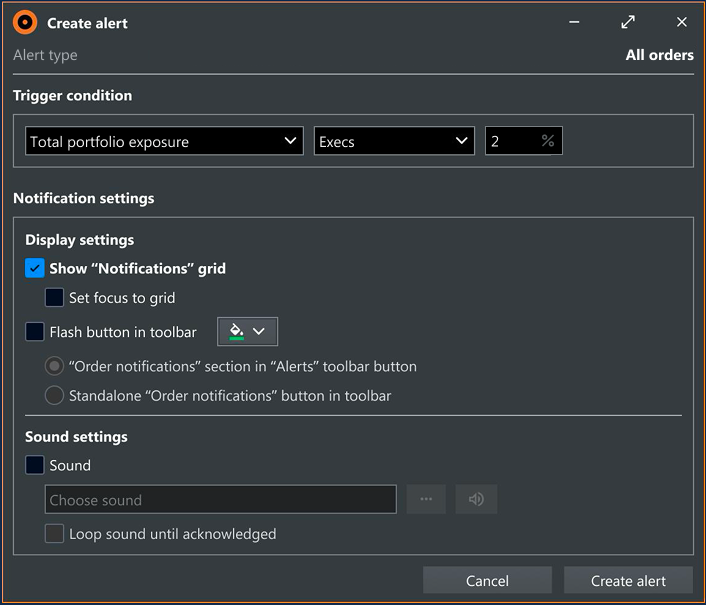Open the Execs dropdown
This screenshot has height=605, width=706.
click(394, 141)
